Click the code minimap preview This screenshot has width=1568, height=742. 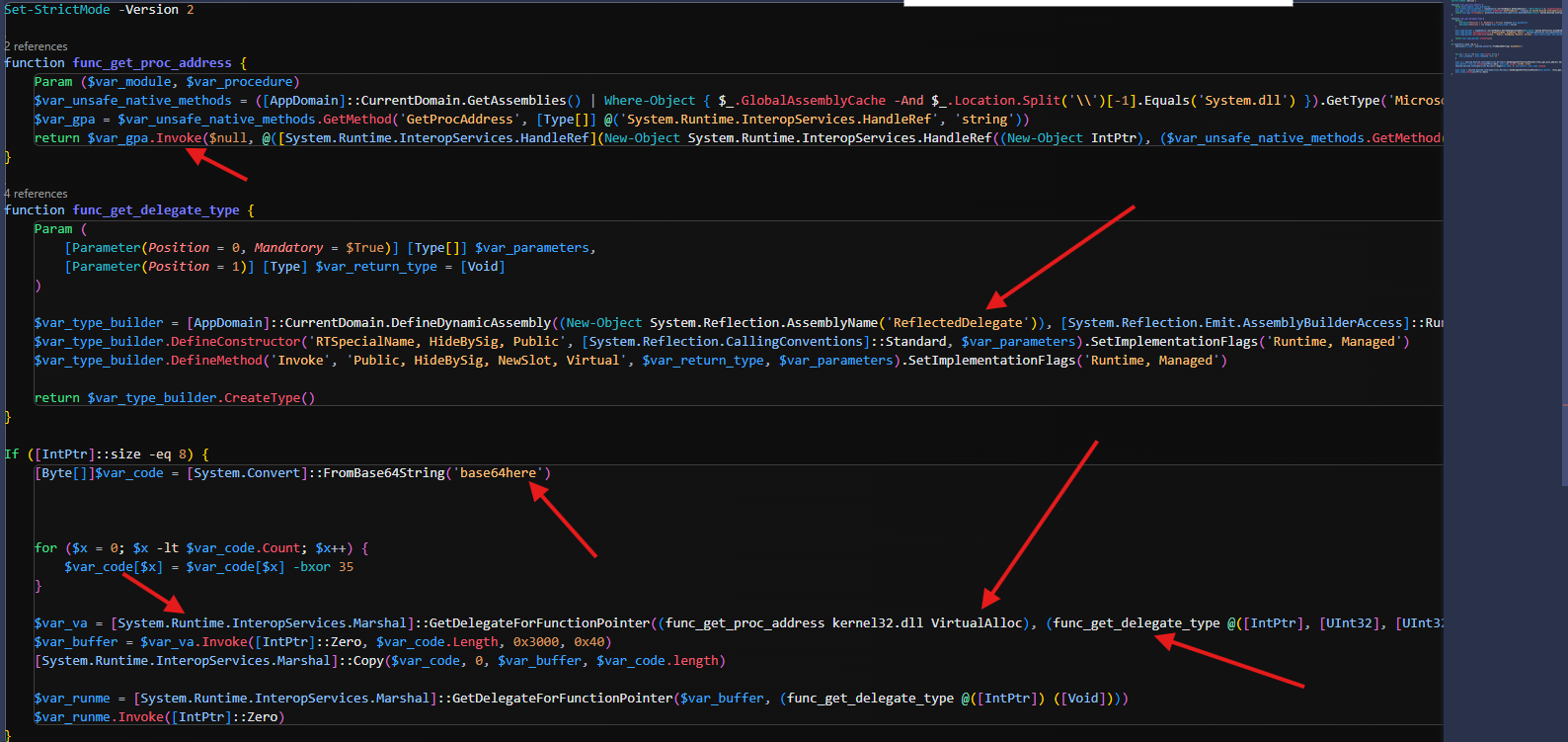pyautogui.click(x=1506, y=40)
